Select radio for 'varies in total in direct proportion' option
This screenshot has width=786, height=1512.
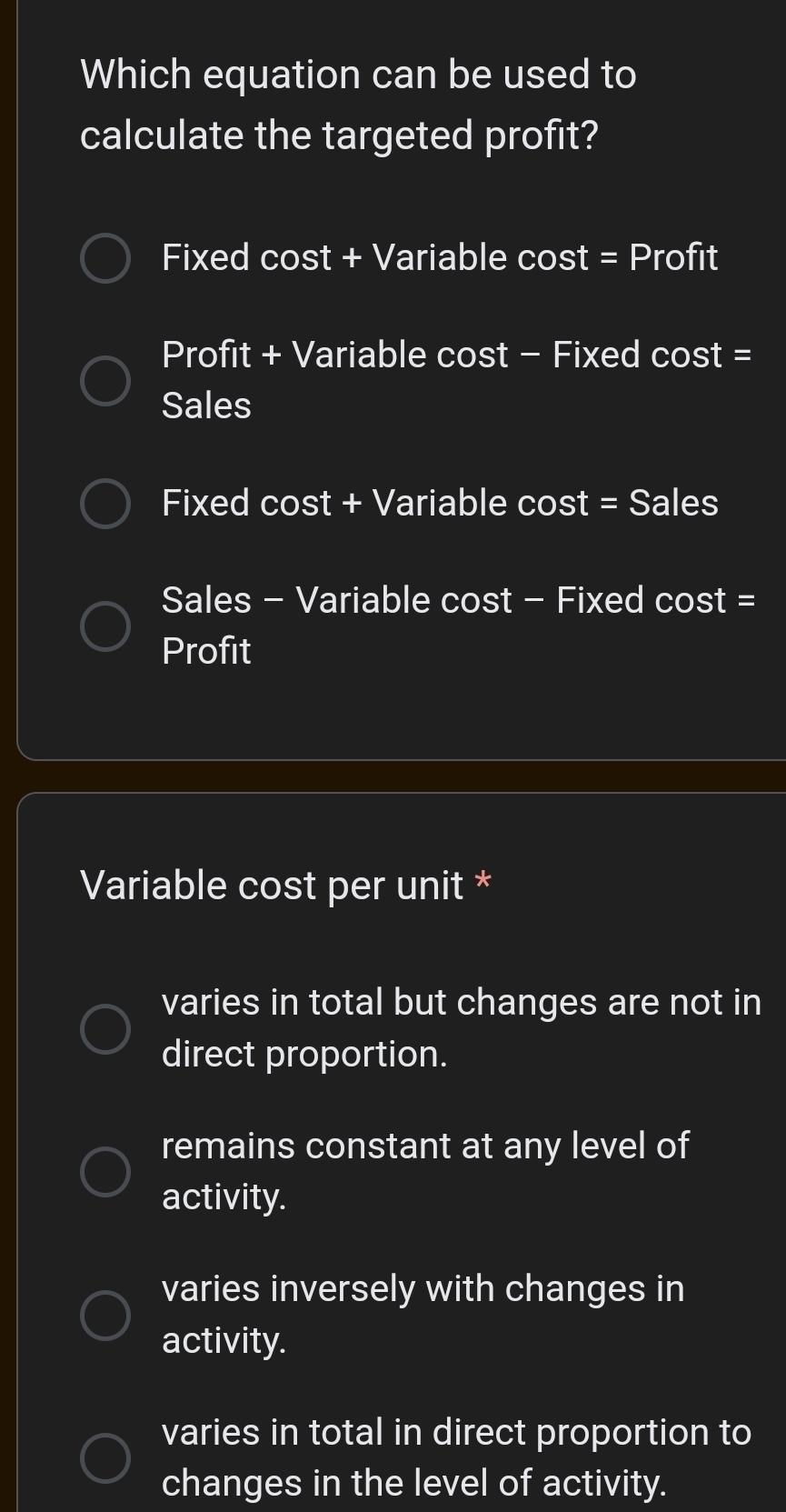pyautogui.click(x=105, y=1457)
